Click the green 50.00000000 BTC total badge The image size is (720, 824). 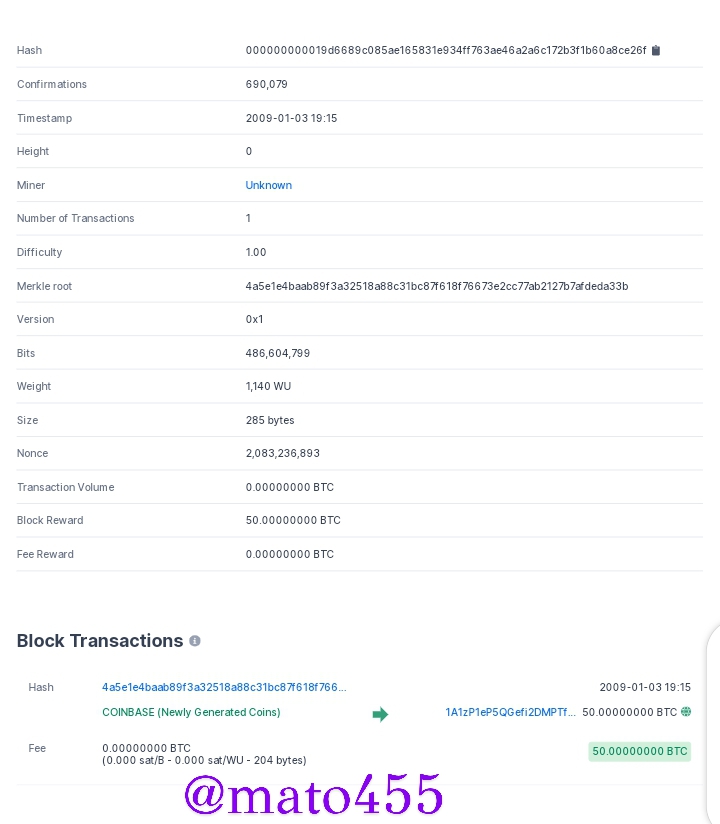pos(640,751)
